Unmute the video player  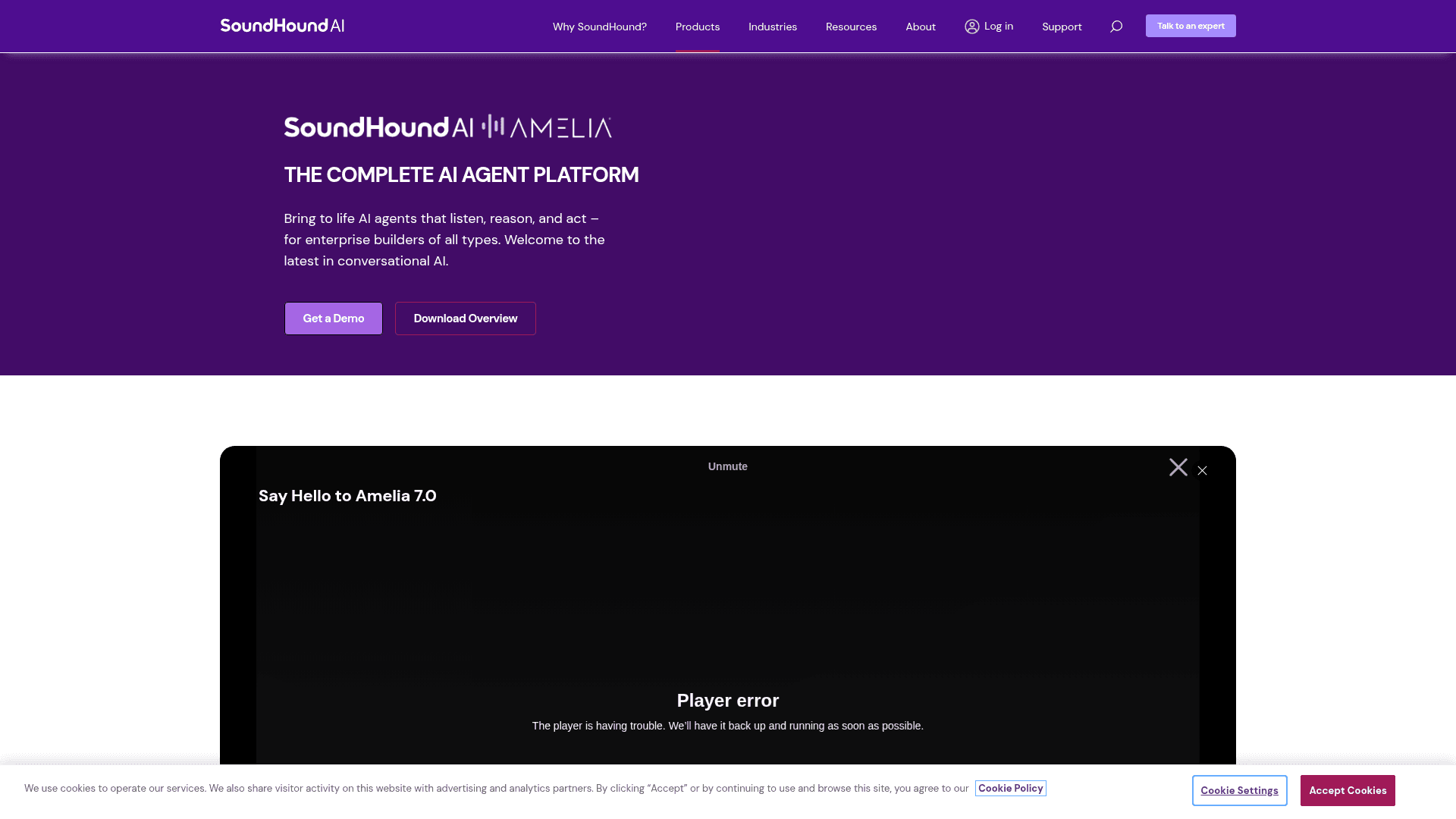728,466
